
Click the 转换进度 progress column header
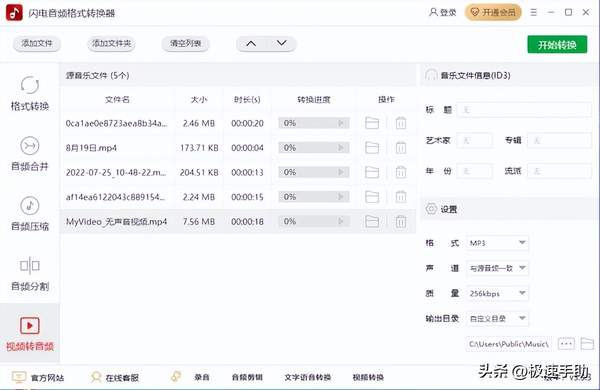[x=314, y=100]
